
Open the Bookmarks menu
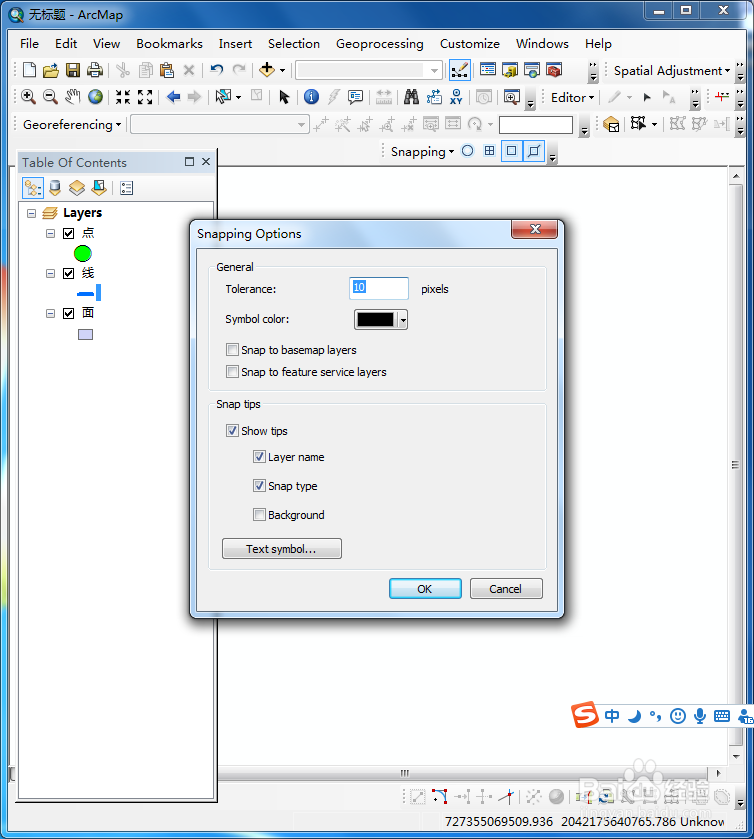point(169,44)
